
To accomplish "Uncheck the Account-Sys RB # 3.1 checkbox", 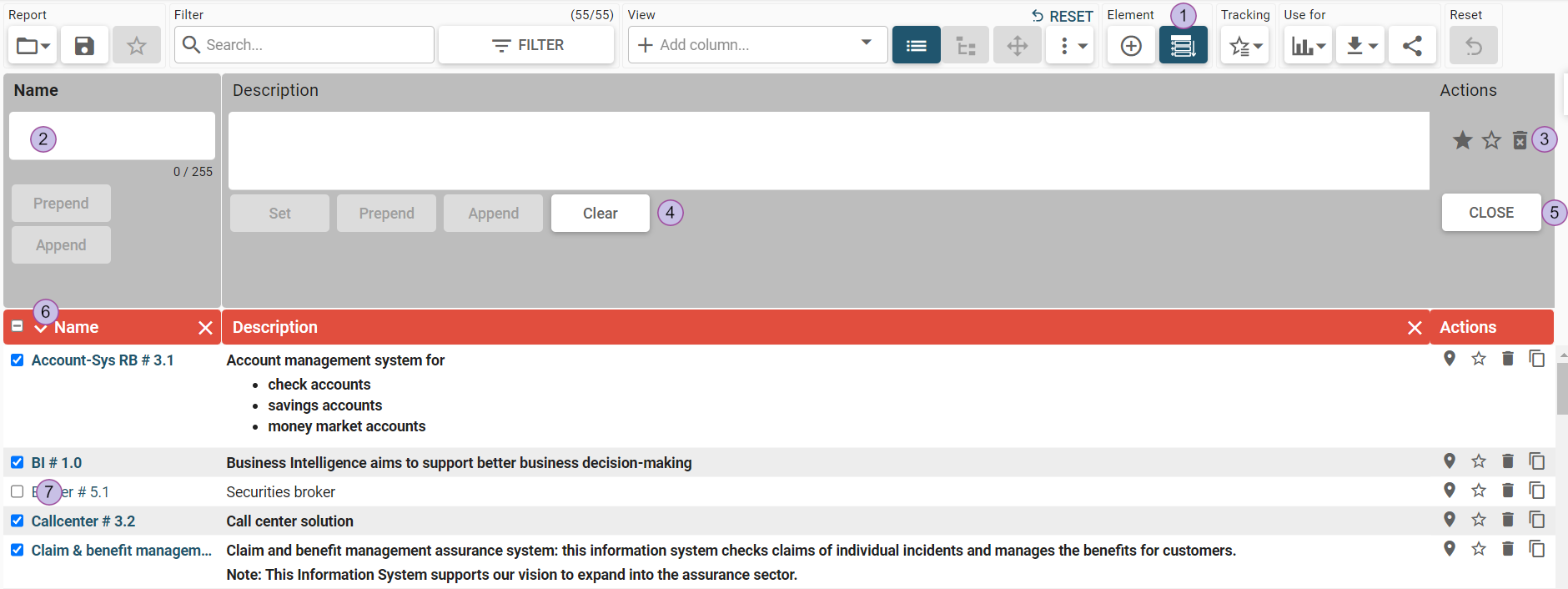I will pos(18,360).
